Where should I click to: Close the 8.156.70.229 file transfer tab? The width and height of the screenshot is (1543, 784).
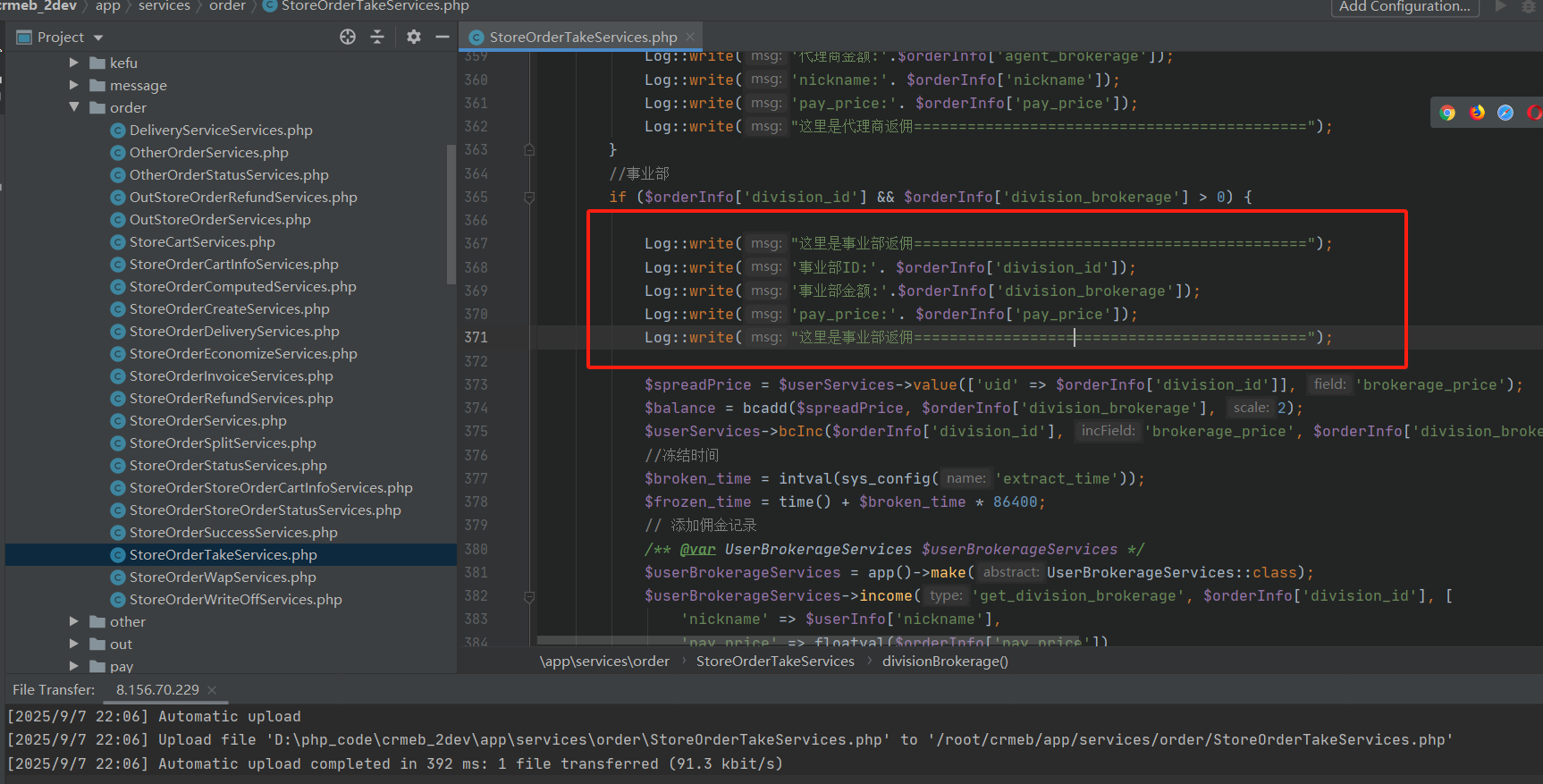[x=212, y=690]
